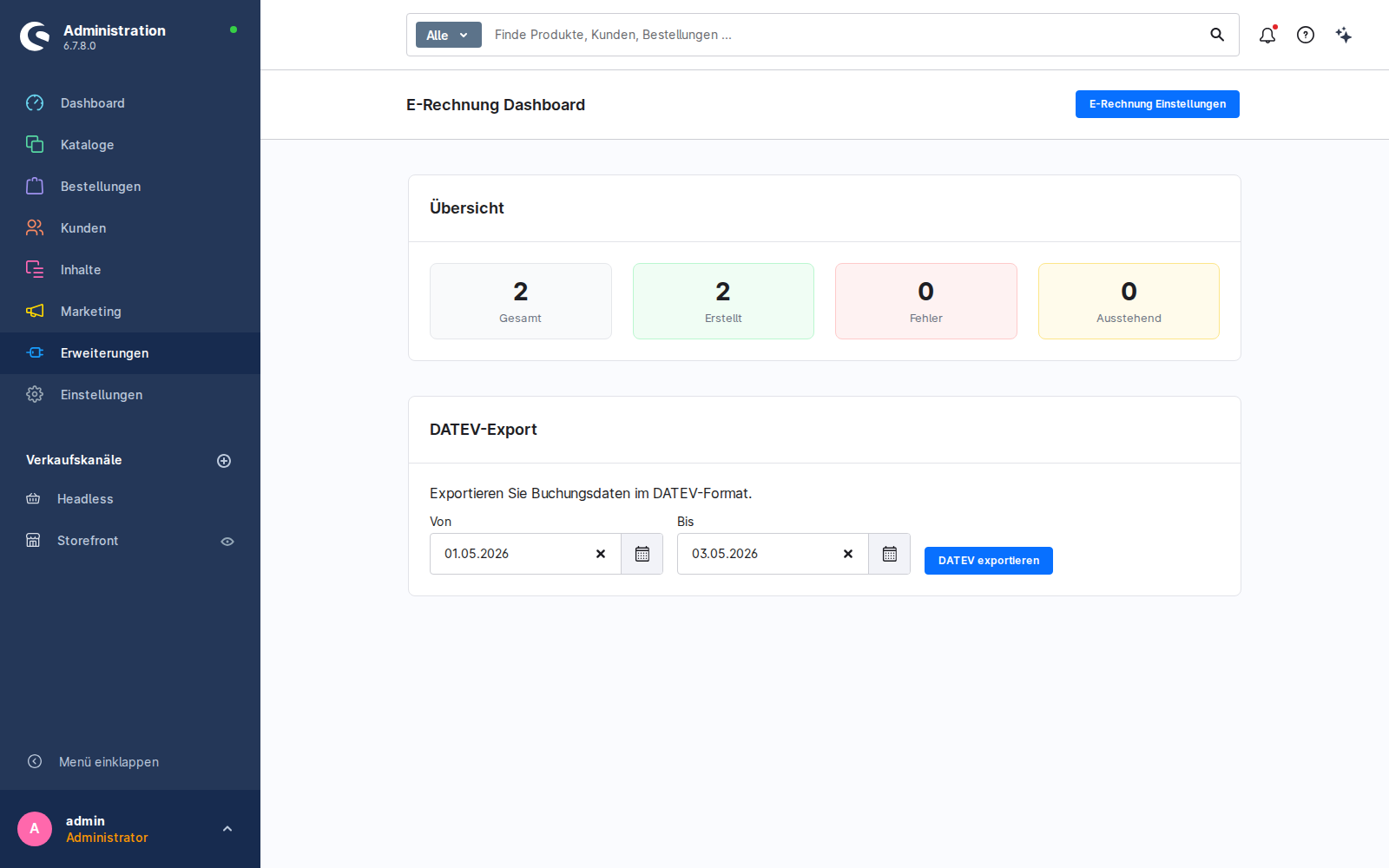Click the Kunden people icon
Screen dimensions: 1389x868
tap(35, 228)
